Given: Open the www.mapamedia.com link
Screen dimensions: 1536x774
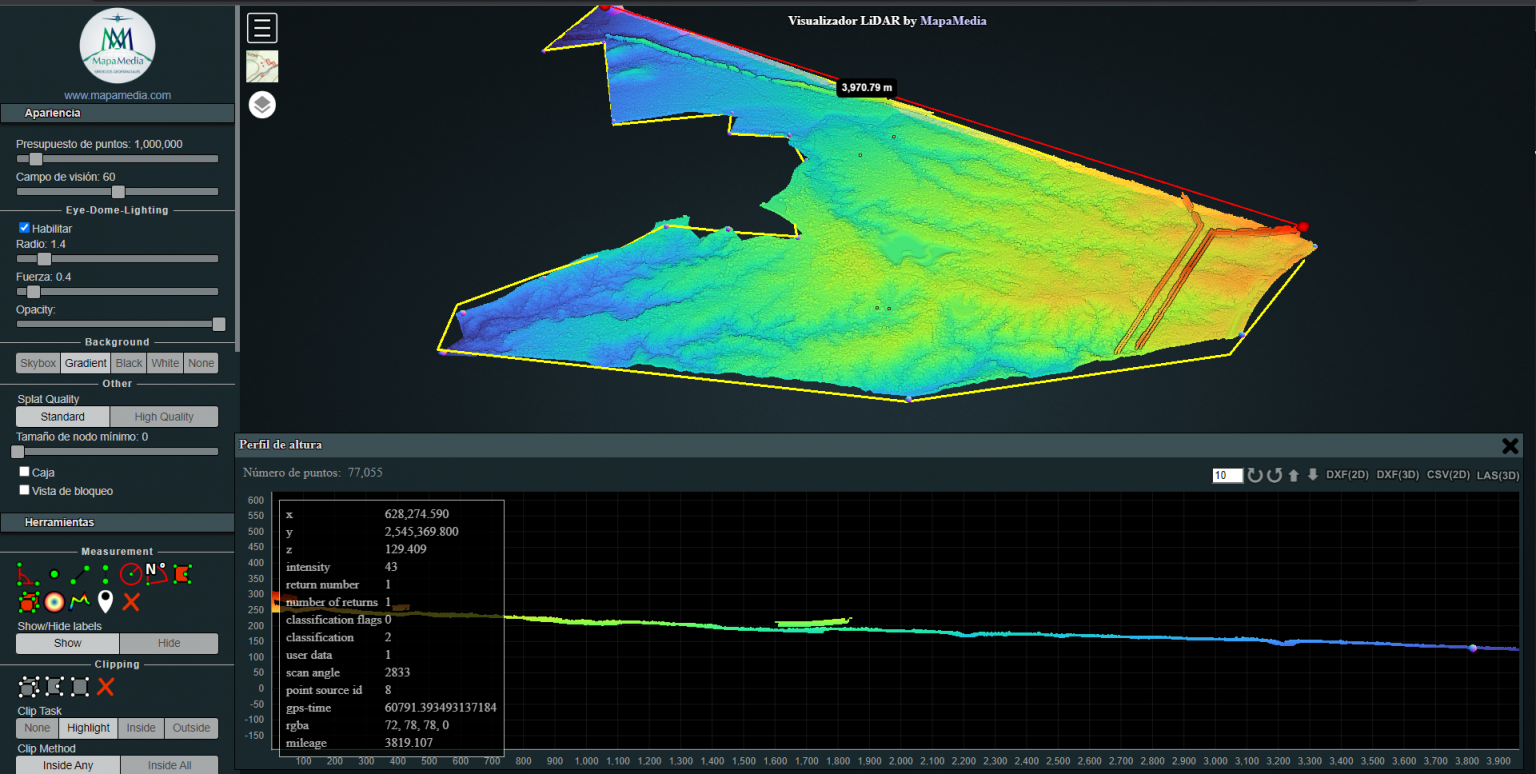Looking at the screenshot, I should point(117,95).
